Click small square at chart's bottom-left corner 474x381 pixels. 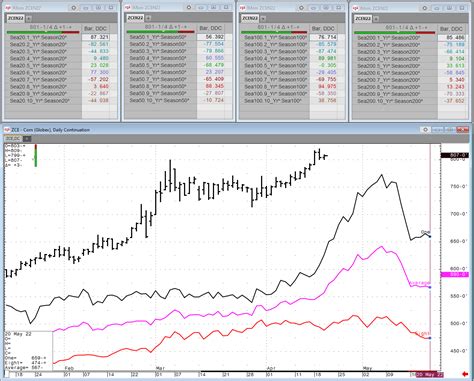[x=7, y=374]
